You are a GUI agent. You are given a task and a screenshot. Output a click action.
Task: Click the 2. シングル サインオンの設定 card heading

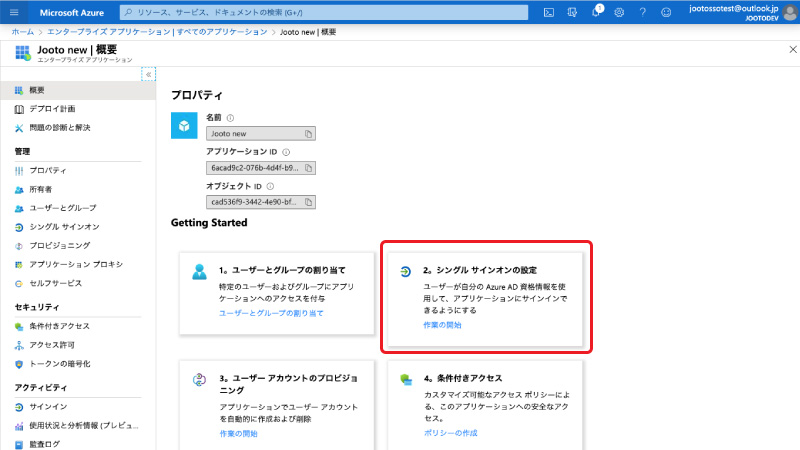click(x=480, y=270)
